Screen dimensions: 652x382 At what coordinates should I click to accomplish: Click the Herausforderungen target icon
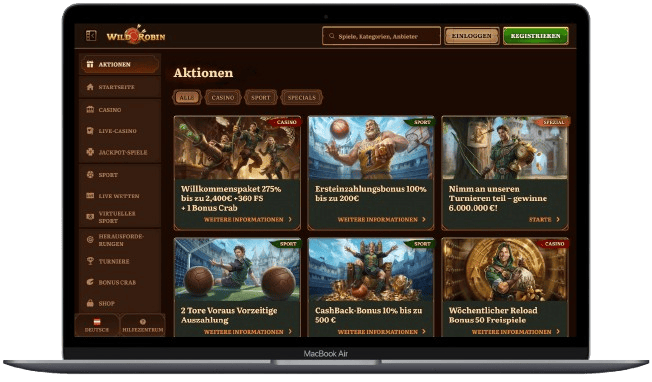(x=90, y=239)
